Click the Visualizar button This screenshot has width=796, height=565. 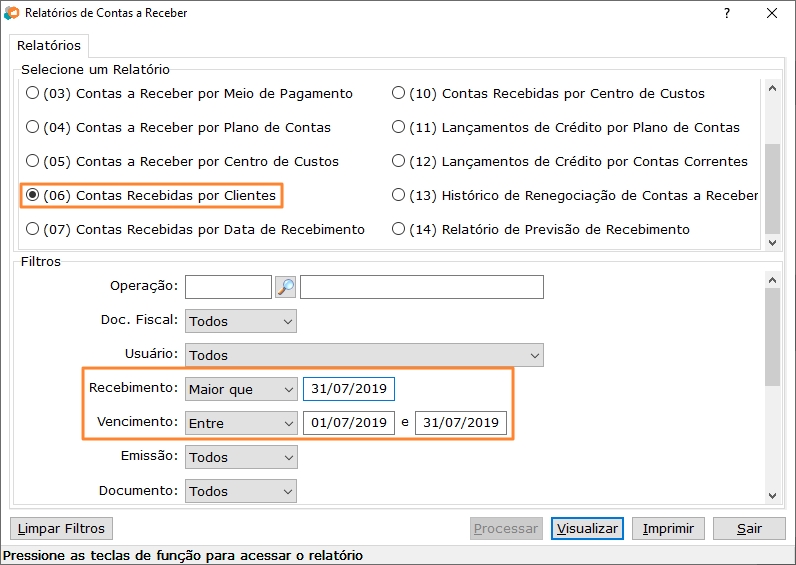click(587, 528)
